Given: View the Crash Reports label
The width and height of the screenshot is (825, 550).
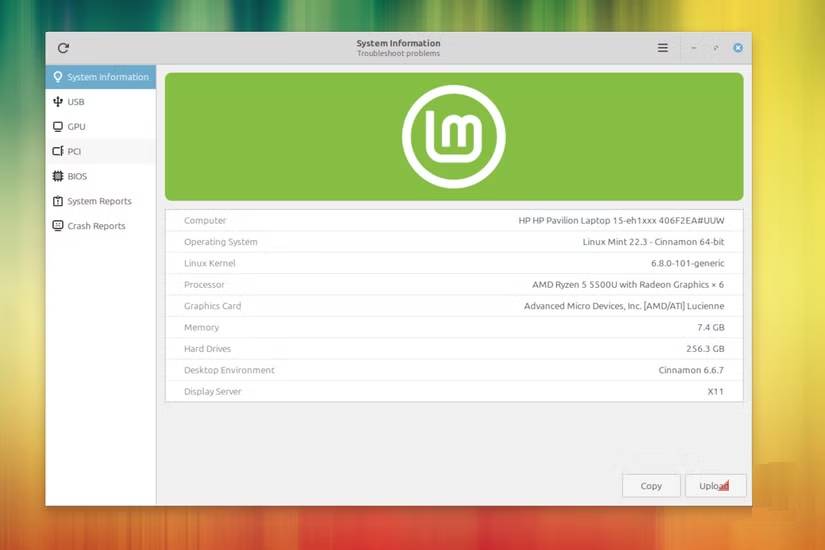Looking at the screenshot, I should [x=96, y=226].
